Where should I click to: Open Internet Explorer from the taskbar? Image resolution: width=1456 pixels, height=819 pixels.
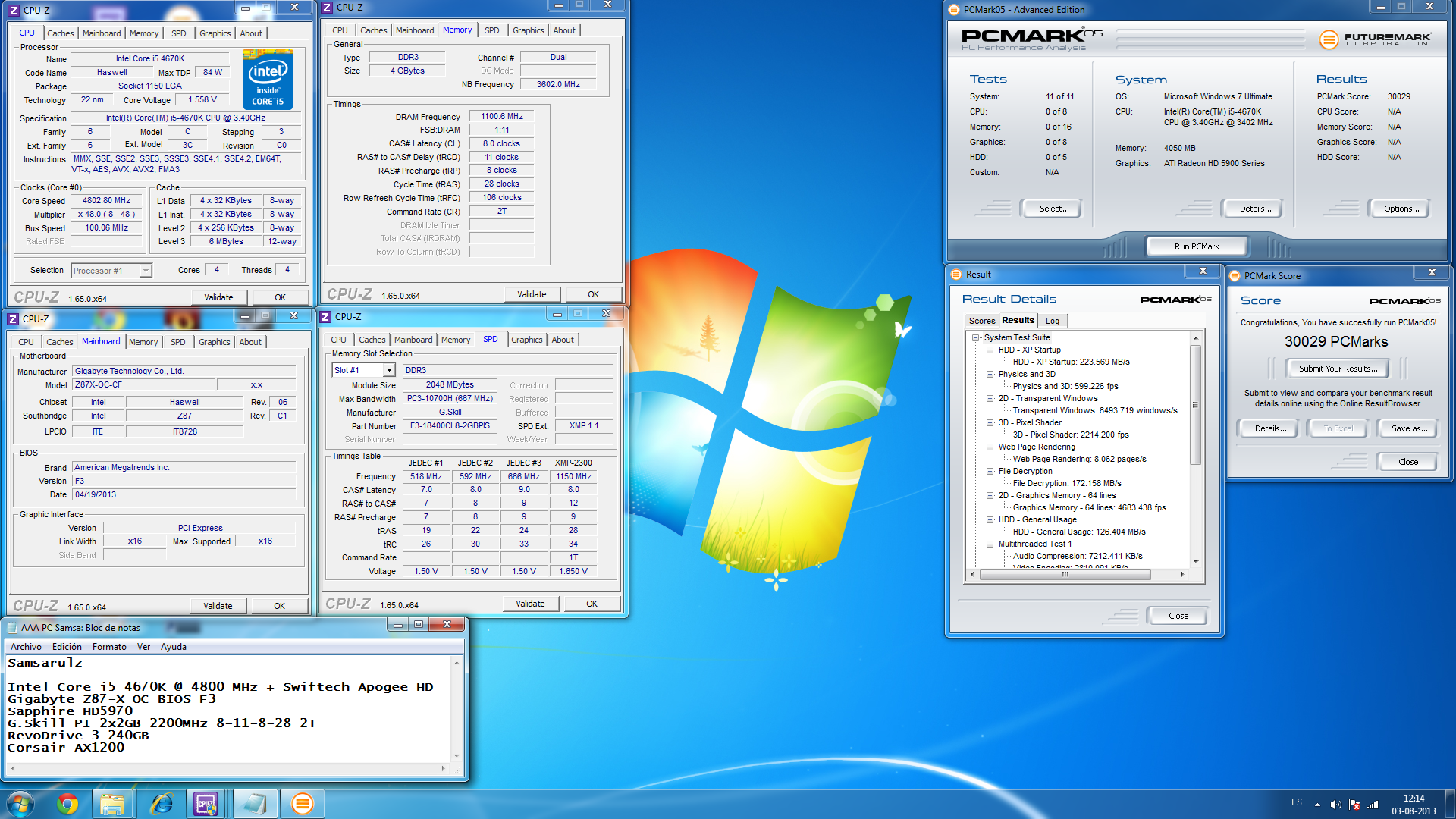[x=162, y=804]
